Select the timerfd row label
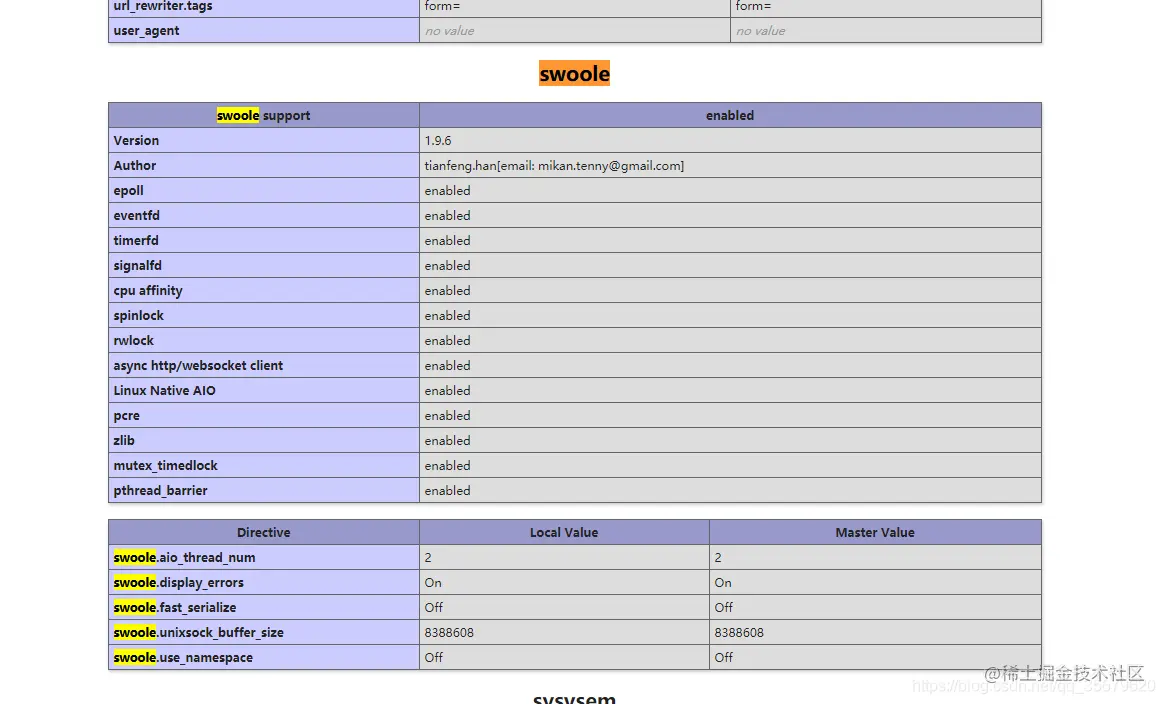 coord(136,241)
